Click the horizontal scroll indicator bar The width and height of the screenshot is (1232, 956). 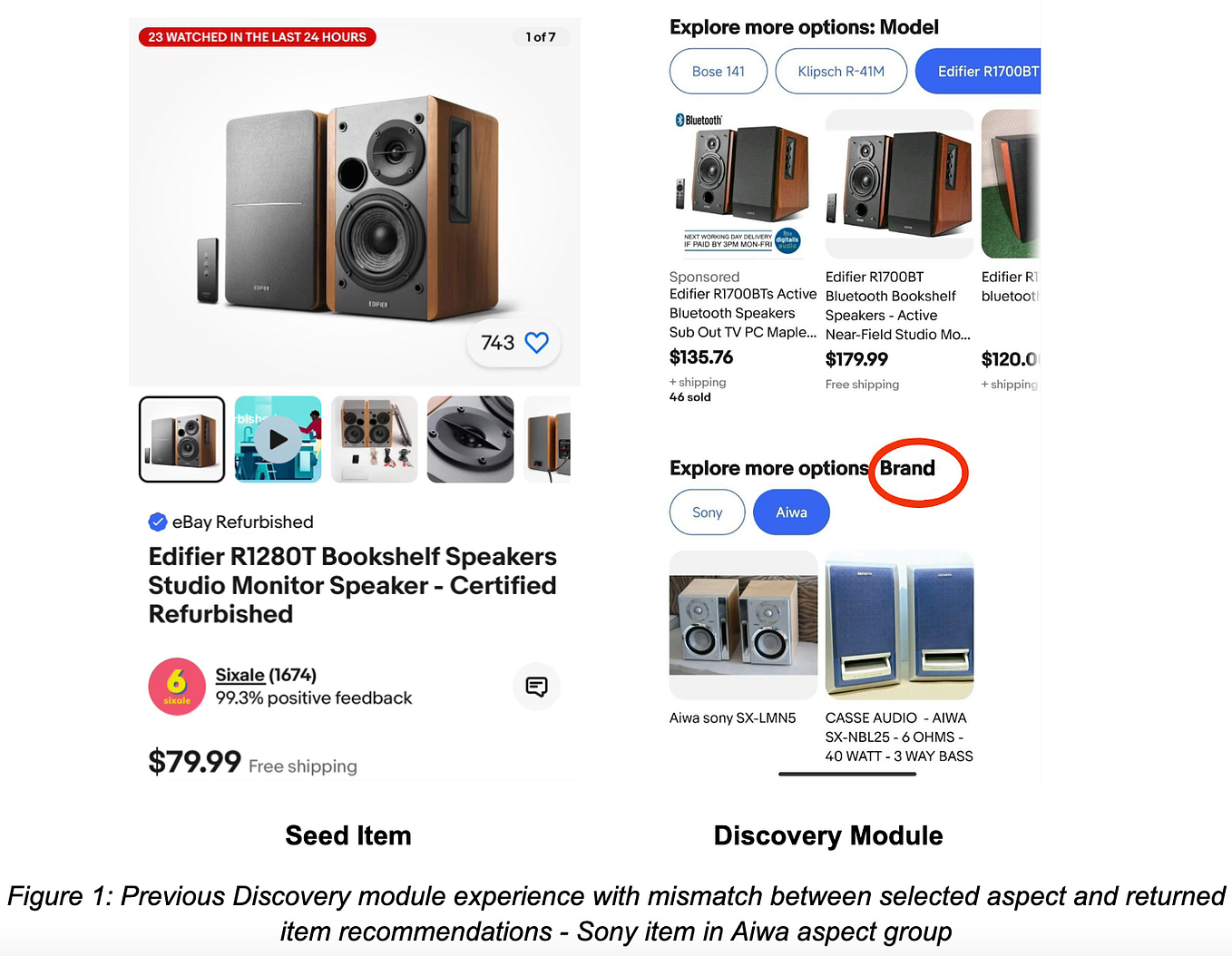[x=847, y=774]
